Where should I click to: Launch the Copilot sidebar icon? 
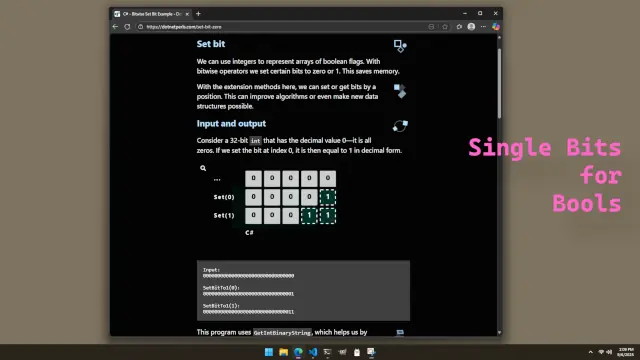496,27
